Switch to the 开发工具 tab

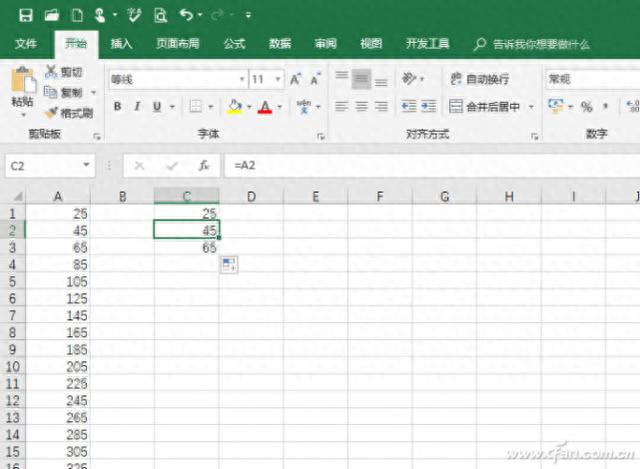tap(427, 44)
